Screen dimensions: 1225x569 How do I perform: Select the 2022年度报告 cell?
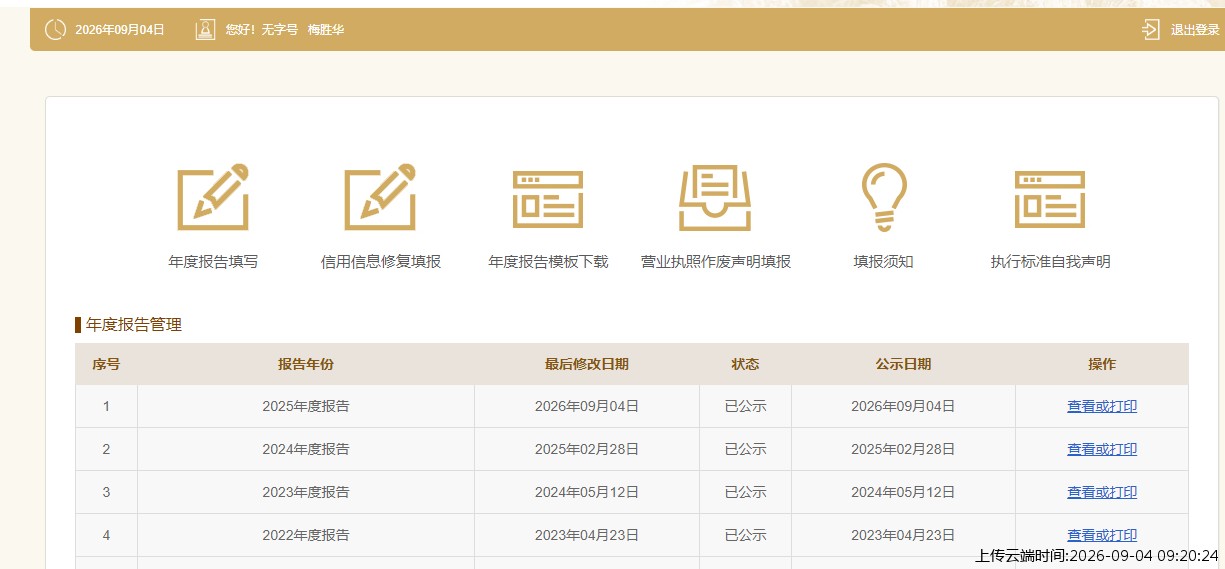coord(306,536)
